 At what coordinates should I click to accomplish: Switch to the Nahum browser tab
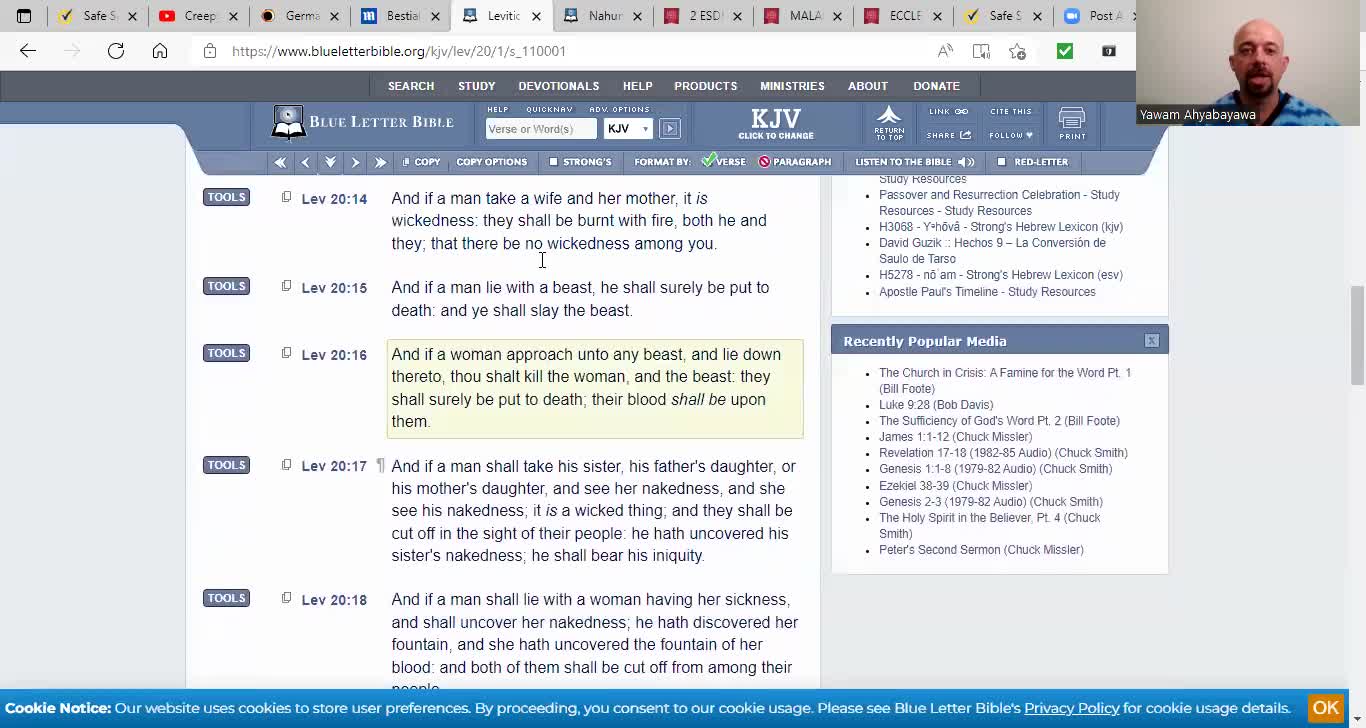point(603,16)
